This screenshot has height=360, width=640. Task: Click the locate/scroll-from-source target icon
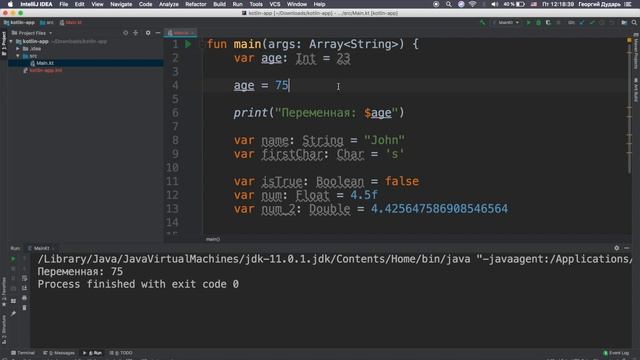(x=125, y=33)
